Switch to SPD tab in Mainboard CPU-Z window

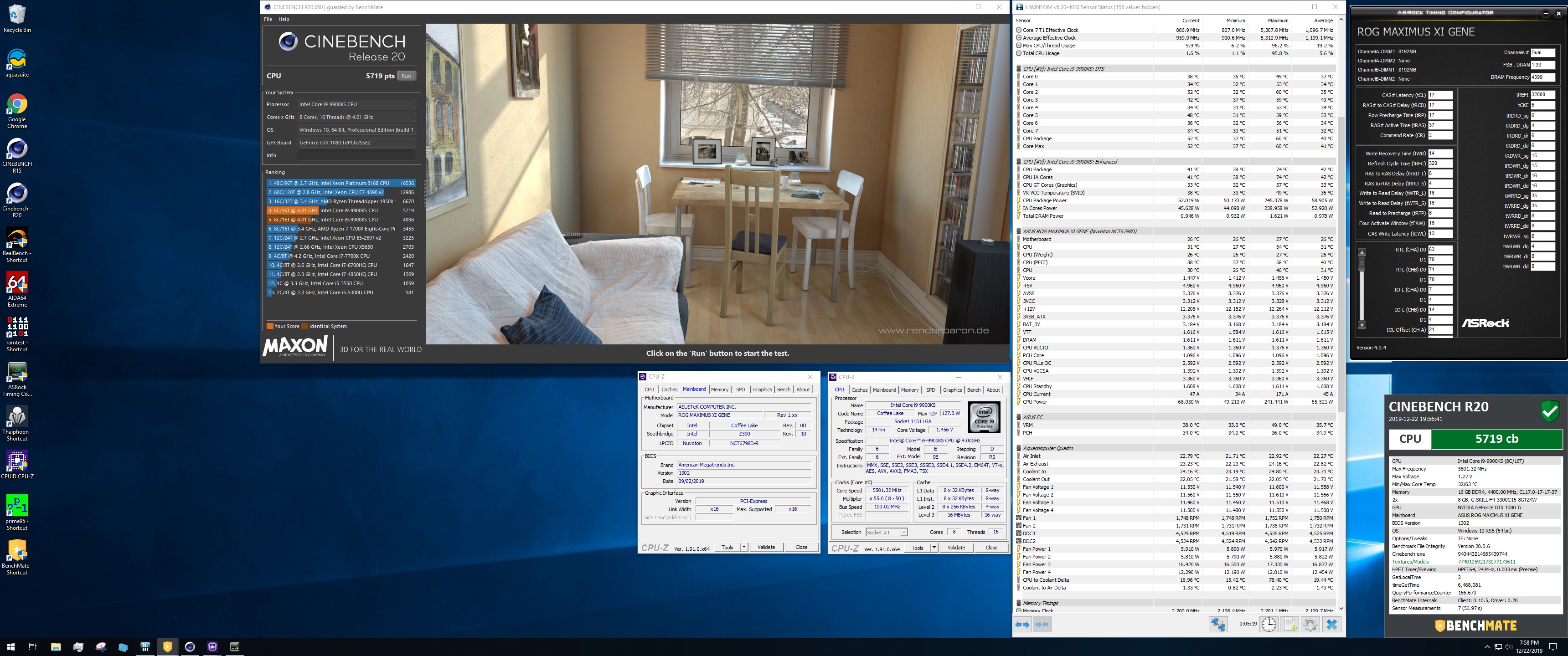tap(740, 389)
